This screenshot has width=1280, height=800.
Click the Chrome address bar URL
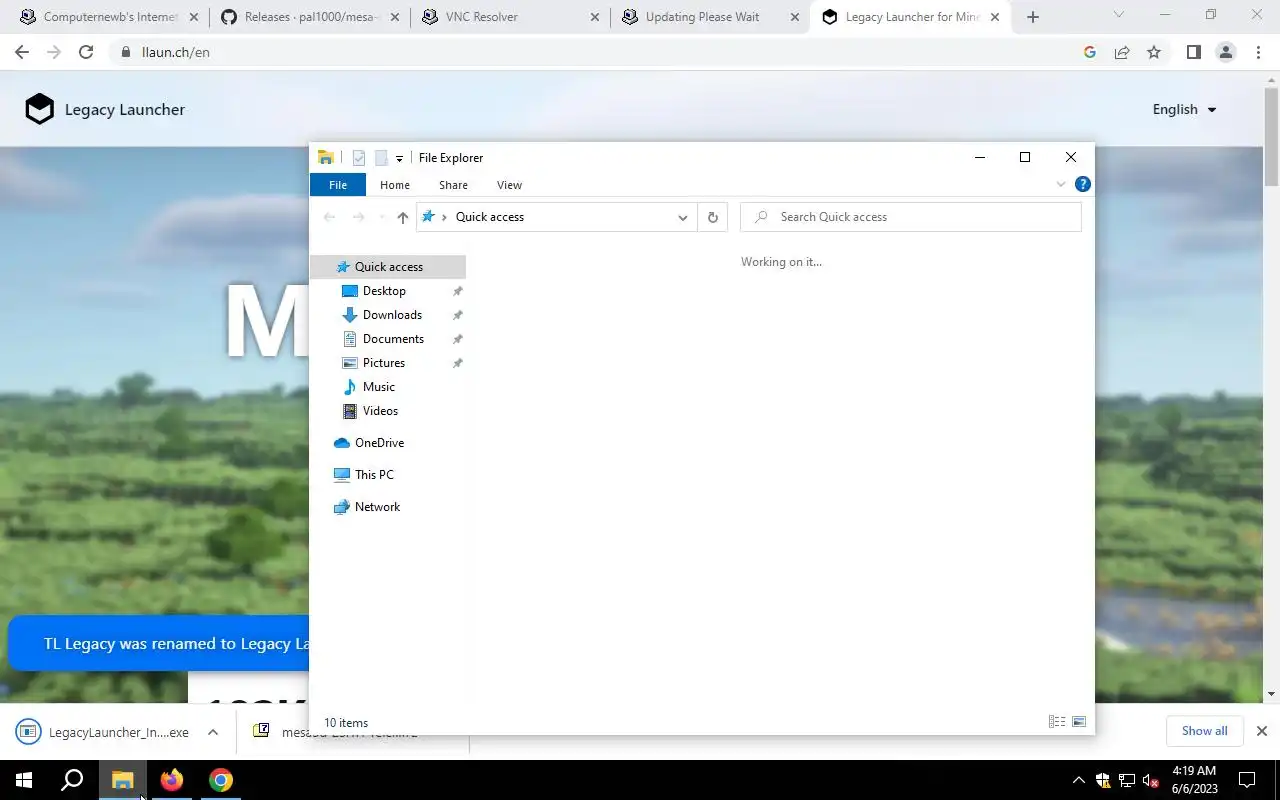[x=176, y=52]
